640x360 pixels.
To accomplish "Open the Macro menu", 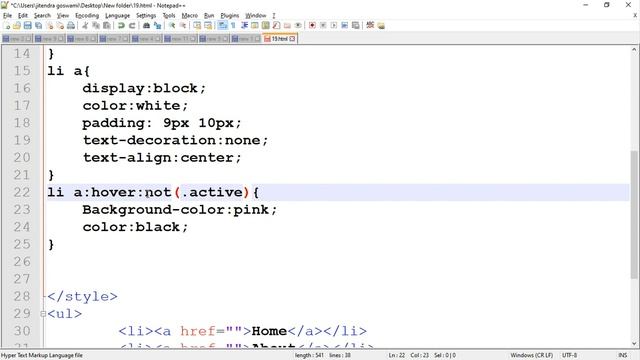I will click(x=189, y=16).
